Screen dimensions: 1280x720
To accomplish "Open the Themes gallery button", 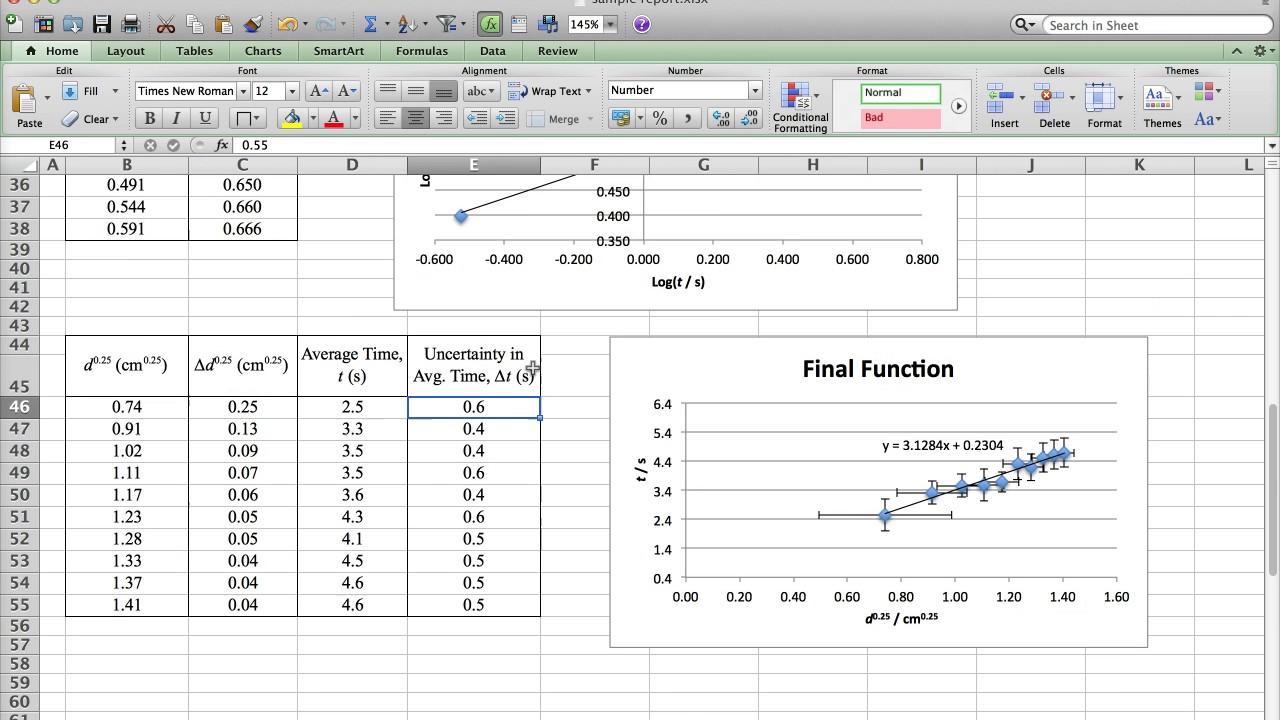I will [x=1162, y=106].
